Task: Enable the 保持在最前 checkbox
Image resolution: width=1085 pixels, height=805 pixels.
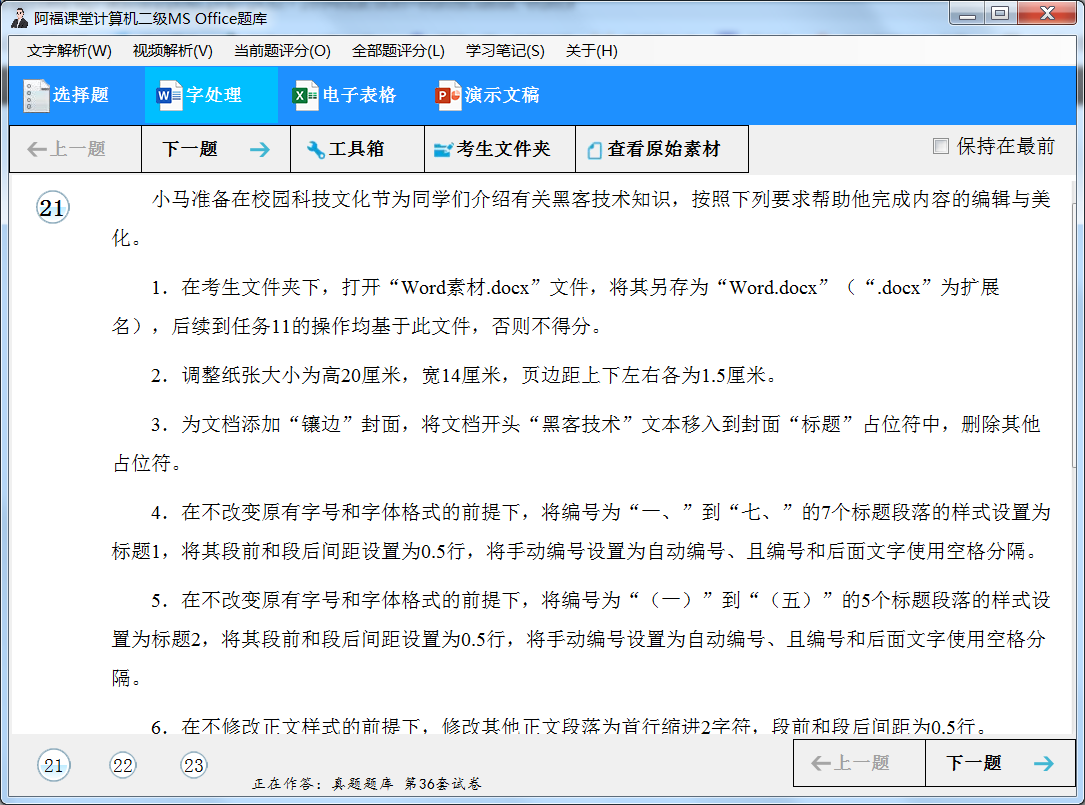Action: coord(940,147)
